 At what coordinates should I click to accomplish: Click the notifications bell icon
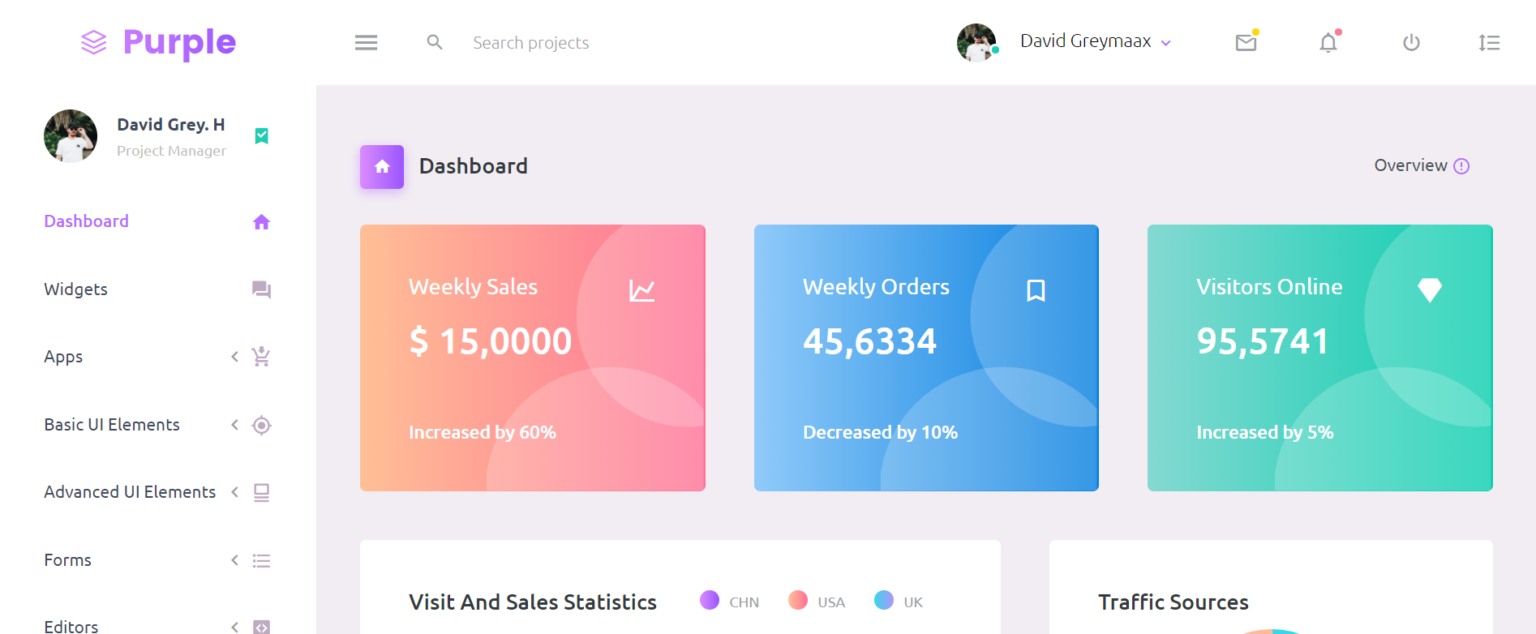click(x=1328, y=43)
